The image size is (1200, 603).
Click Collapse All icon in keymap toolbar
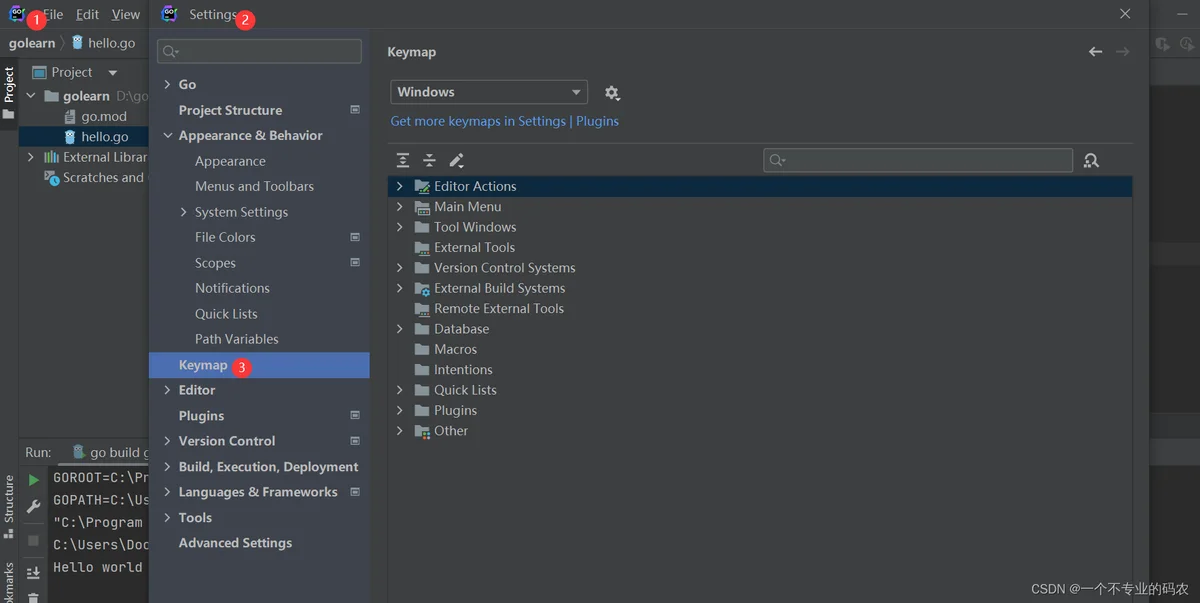[x=429, y=160]
